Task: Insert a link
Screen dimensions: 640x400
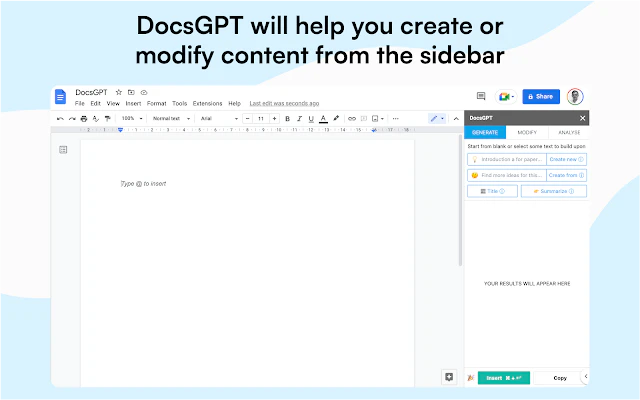Action: click(x=352, y=119)
